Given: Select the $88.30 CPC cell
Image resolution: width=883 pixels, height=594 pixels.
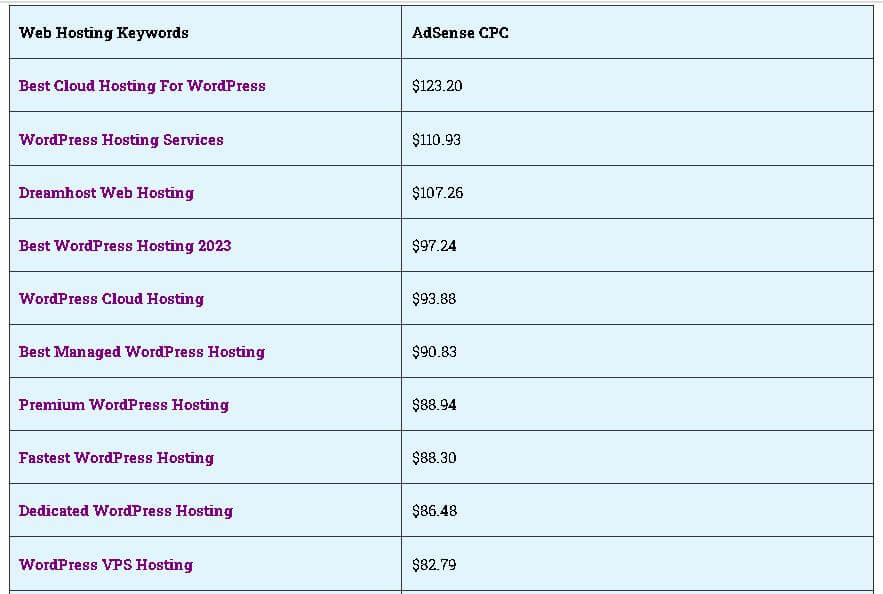Looking at the screenshot, I should [x=434, y=458].
